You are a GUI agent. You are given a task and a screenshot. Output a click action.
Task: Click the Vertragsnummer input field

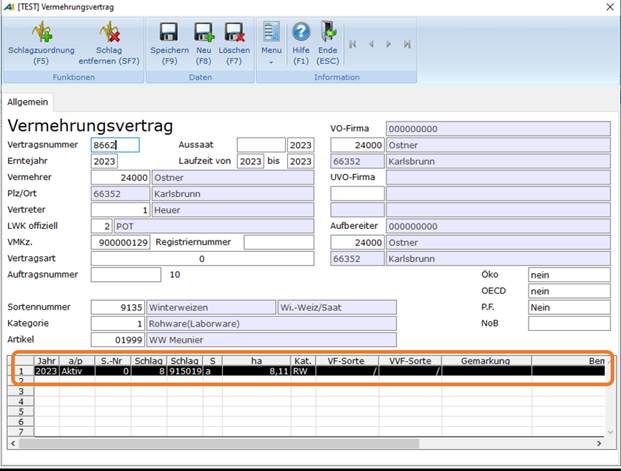(115, 145)
